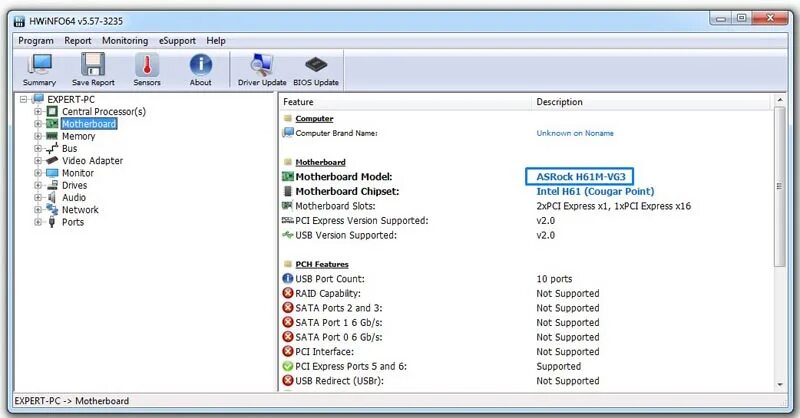Click the Memory module icon in tree
Screen dimensions: 800x418
coord(52,136)
